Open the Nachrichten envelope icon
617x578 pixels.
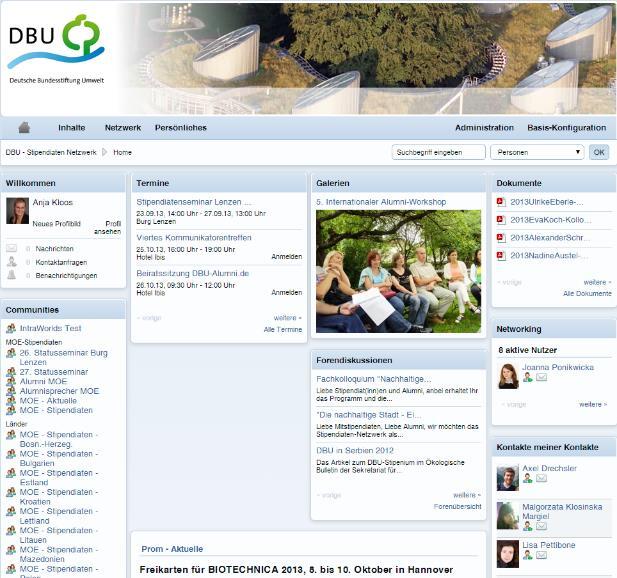point(12,248)
